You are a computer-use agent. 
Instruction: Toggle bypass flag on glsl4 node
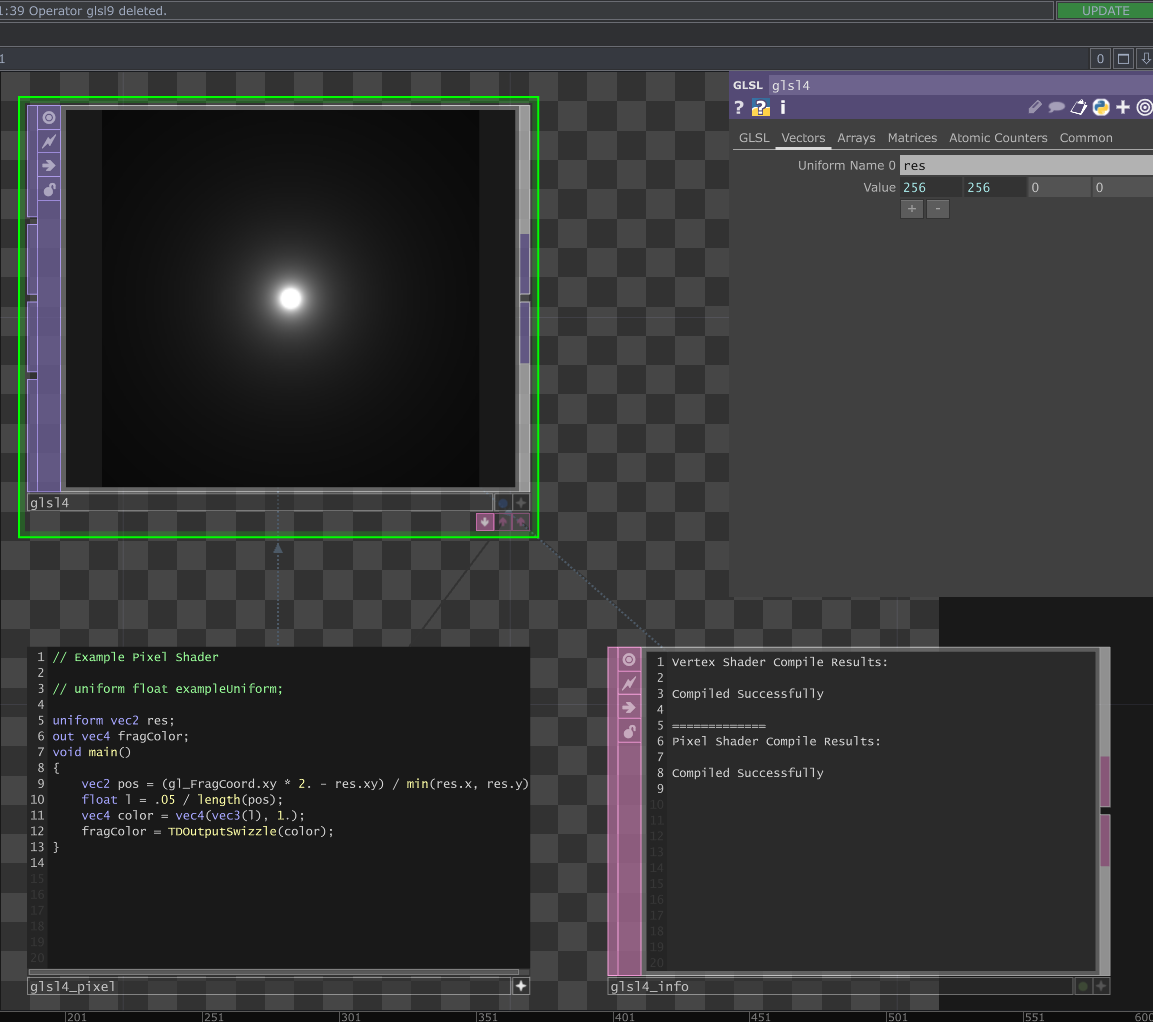49,141
